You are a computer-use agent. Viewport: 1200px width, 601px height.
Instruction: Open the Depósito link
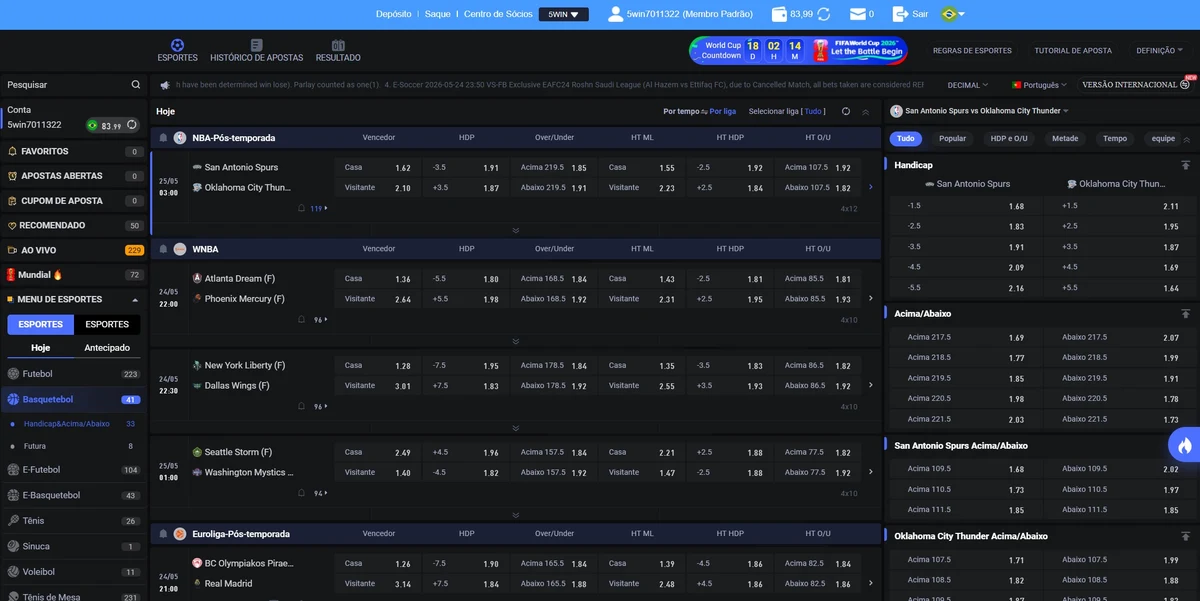coord(393,14)
